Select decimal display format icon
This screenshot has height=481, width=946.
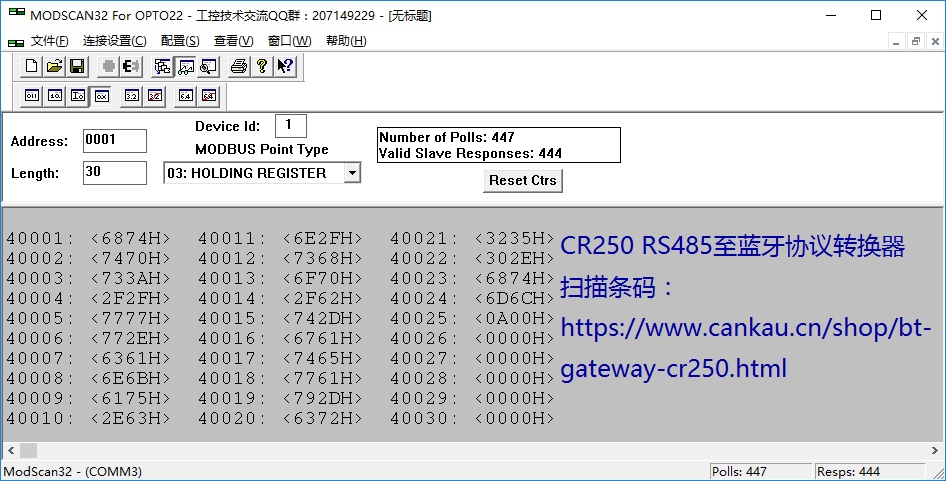click(55, 96)
